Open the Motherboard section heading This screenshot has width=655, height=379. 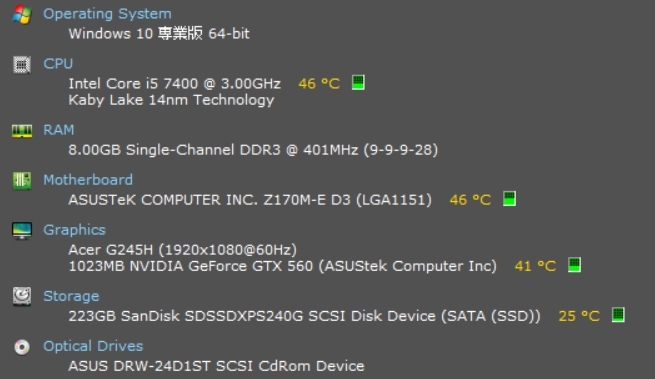[x=88, y=180]
